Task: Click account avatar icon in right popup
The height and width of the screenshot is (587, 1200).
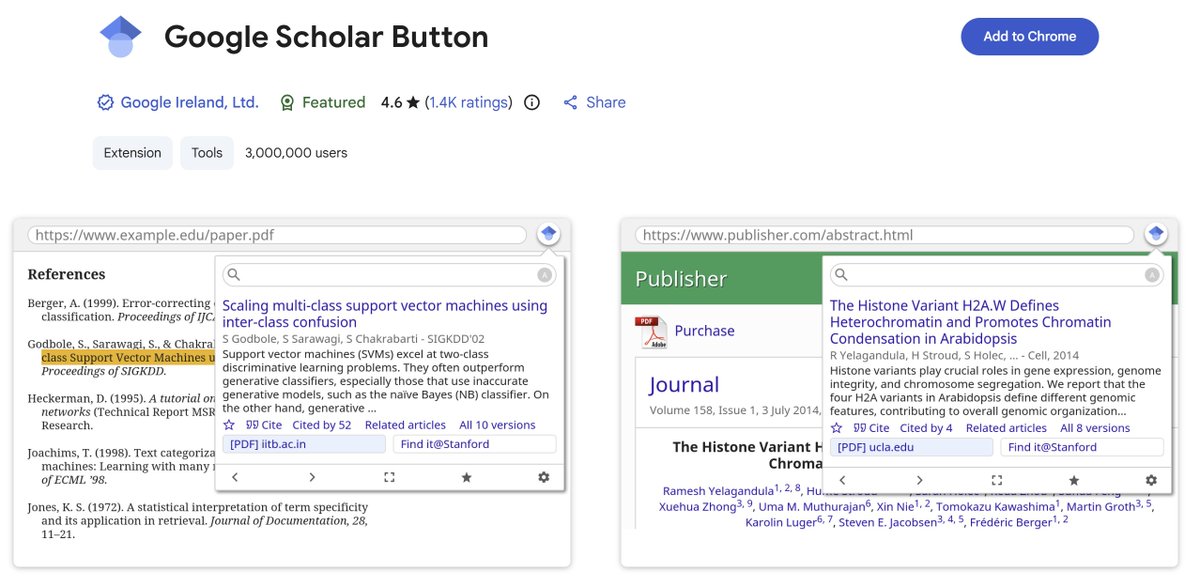Action: click(x=1152, y=275)
